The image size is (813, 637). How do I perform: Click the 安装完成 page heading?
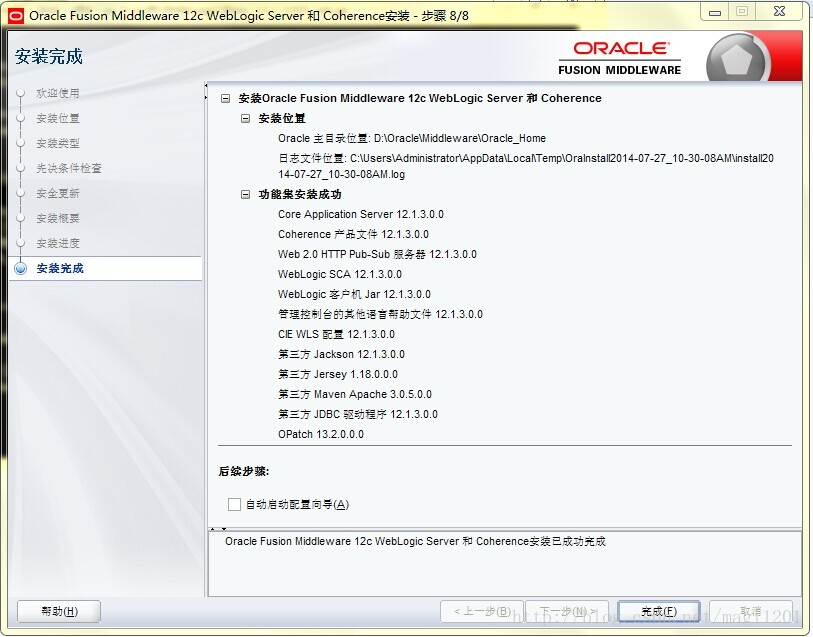[49, 56]
